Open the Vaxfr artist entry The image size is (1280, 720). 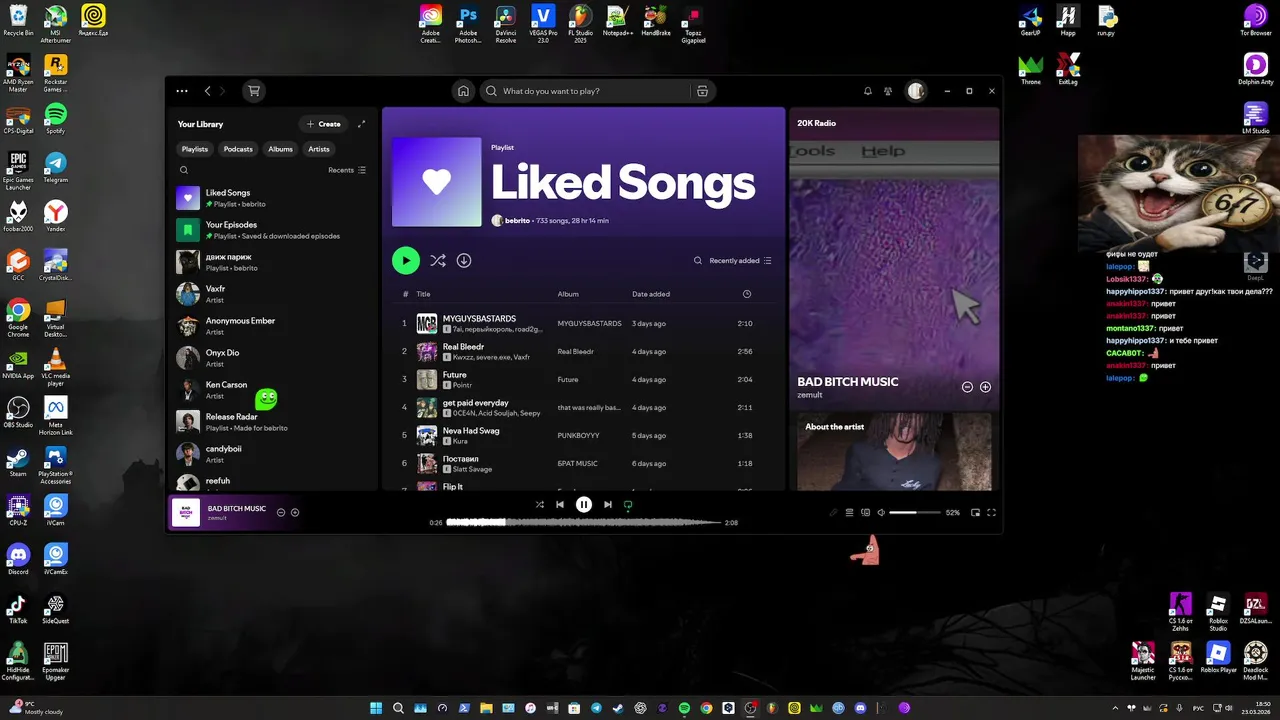(x=272, y=294)
